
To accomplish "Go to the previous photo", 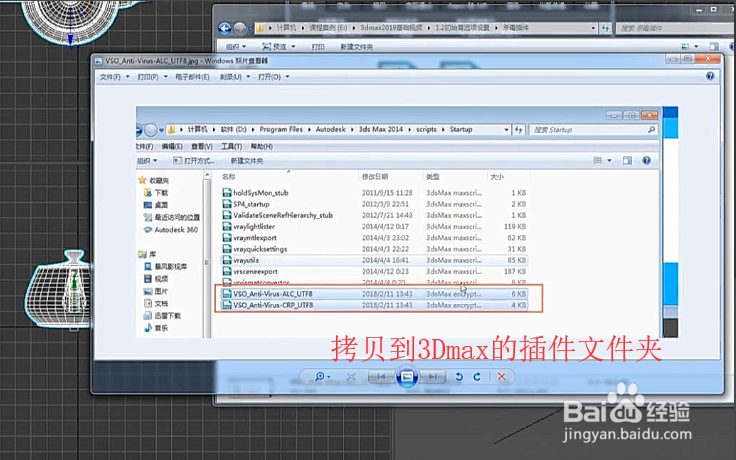I will [x=382, y=376].
